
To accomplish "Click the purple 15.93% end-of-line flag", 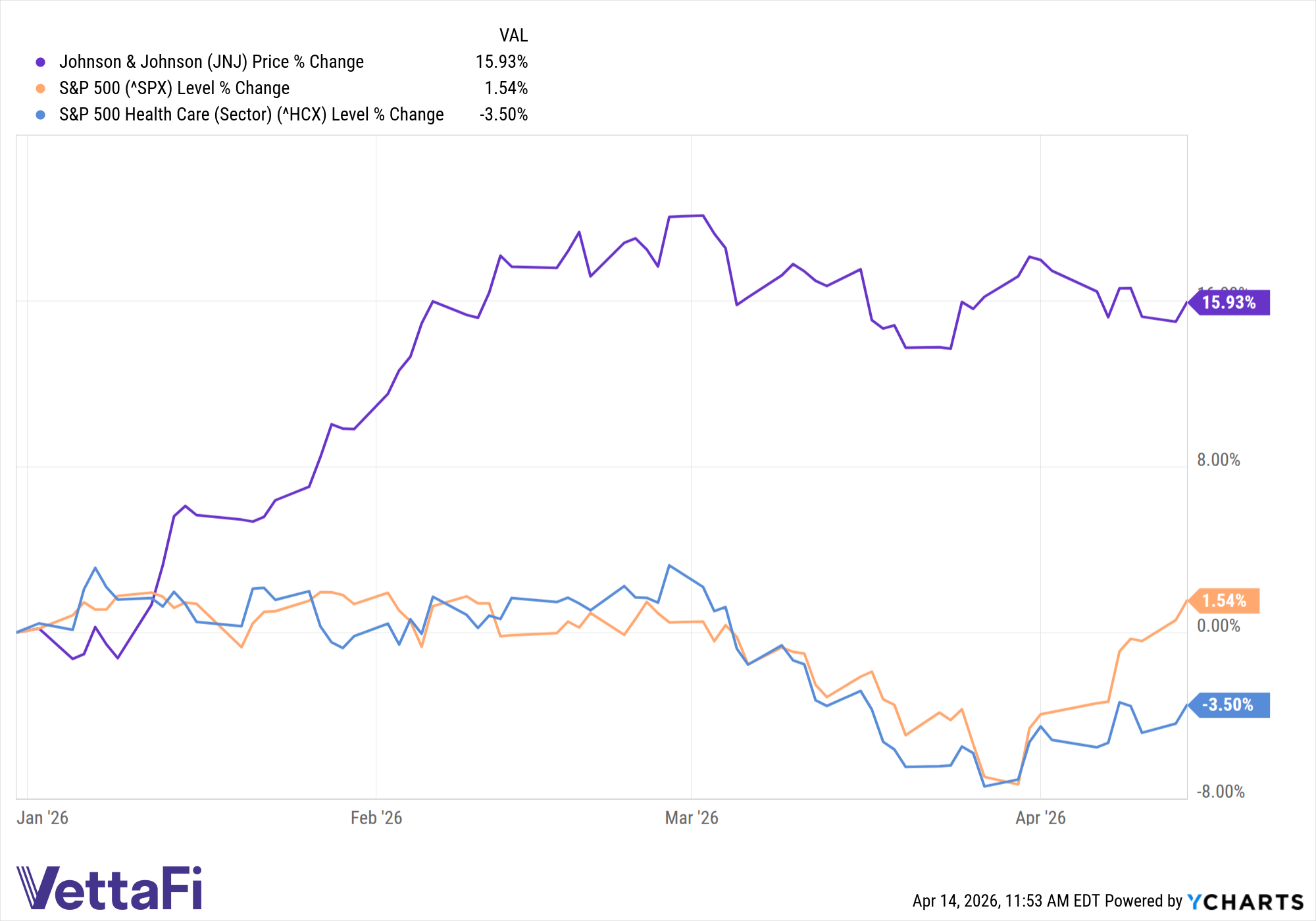I will click(1229, 303).
